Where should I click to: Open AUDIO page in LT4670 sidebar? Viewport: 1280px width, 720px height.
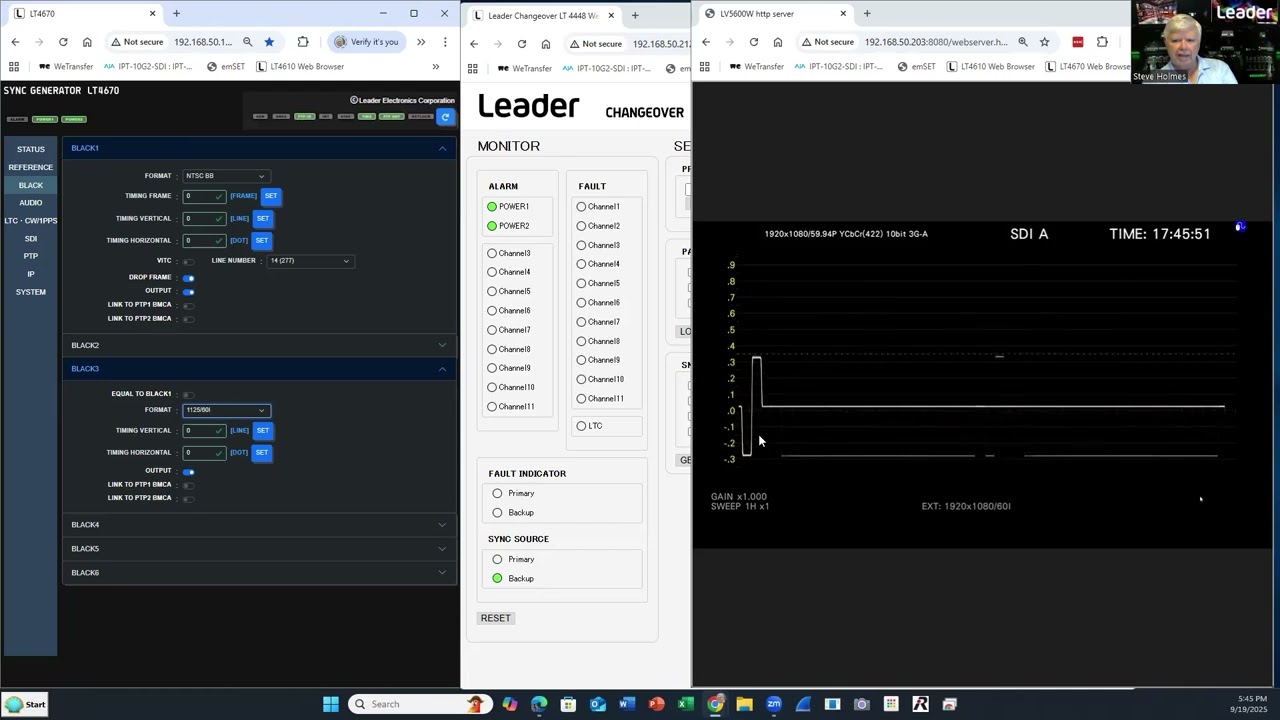tap(30, 202)
